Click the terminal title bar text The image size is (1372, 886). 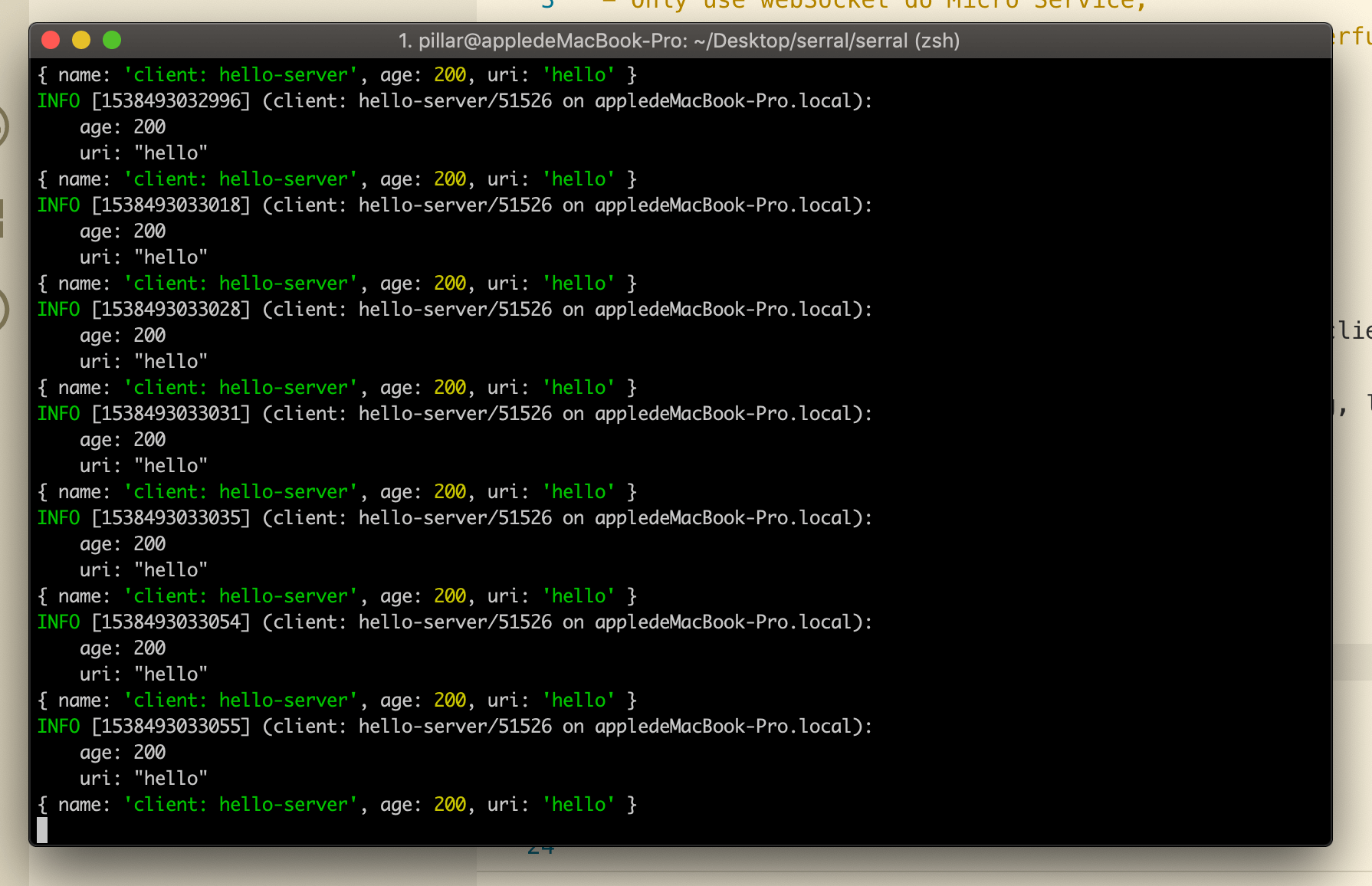pyautogui.click(x=679, y=41)
